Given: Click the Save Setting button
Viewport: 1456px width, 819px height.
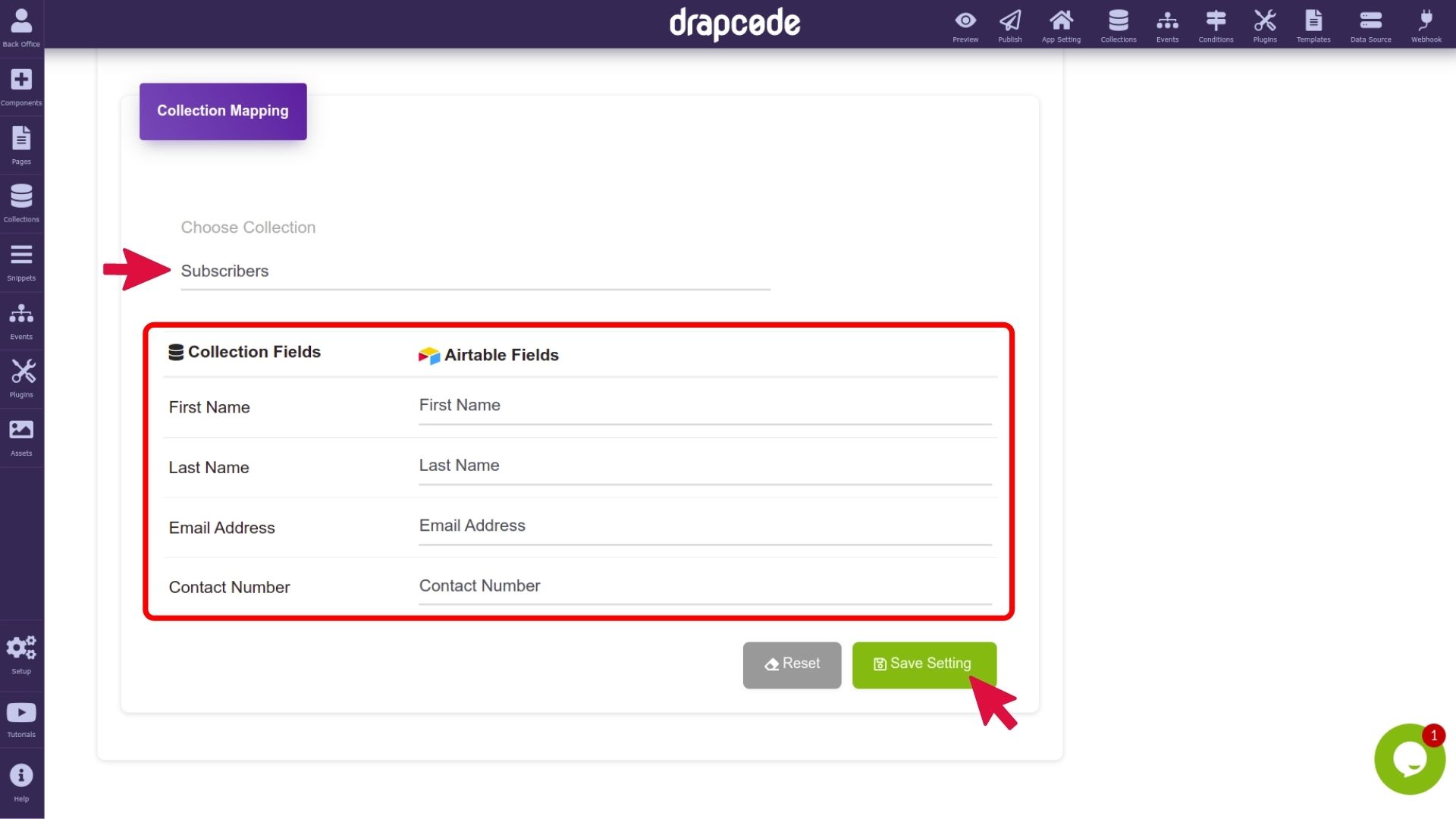Looking at the screenshot, I should click(924, 665).
